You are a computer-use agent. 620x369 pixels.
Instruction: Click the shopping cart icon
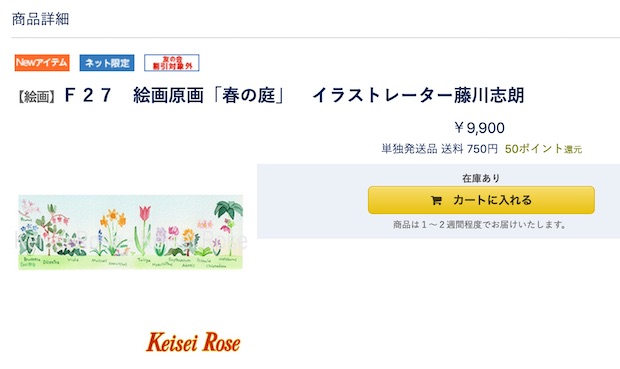(436, 201)
